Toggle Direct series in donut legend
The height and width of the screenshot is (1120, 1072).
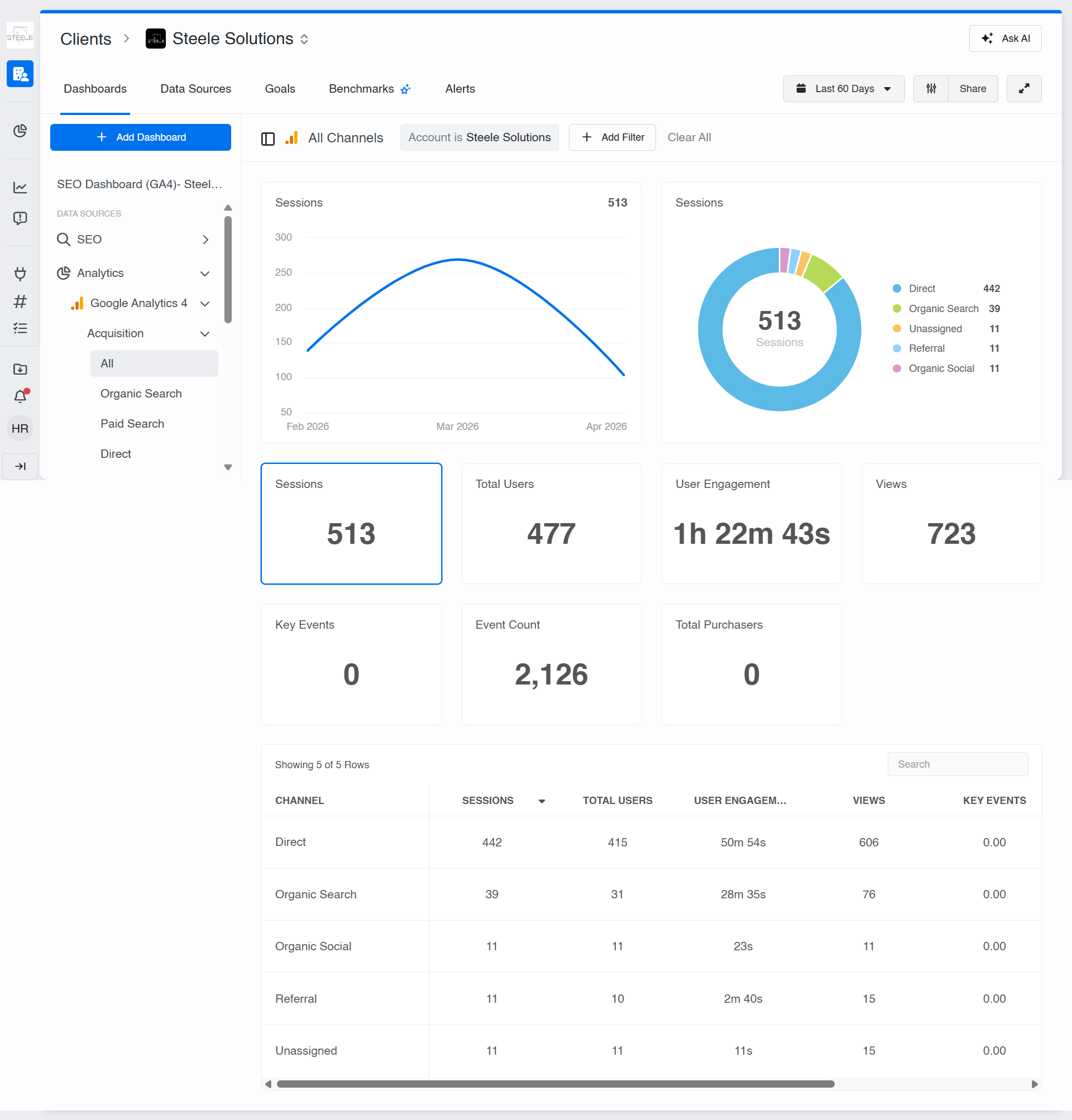(921, 289)
